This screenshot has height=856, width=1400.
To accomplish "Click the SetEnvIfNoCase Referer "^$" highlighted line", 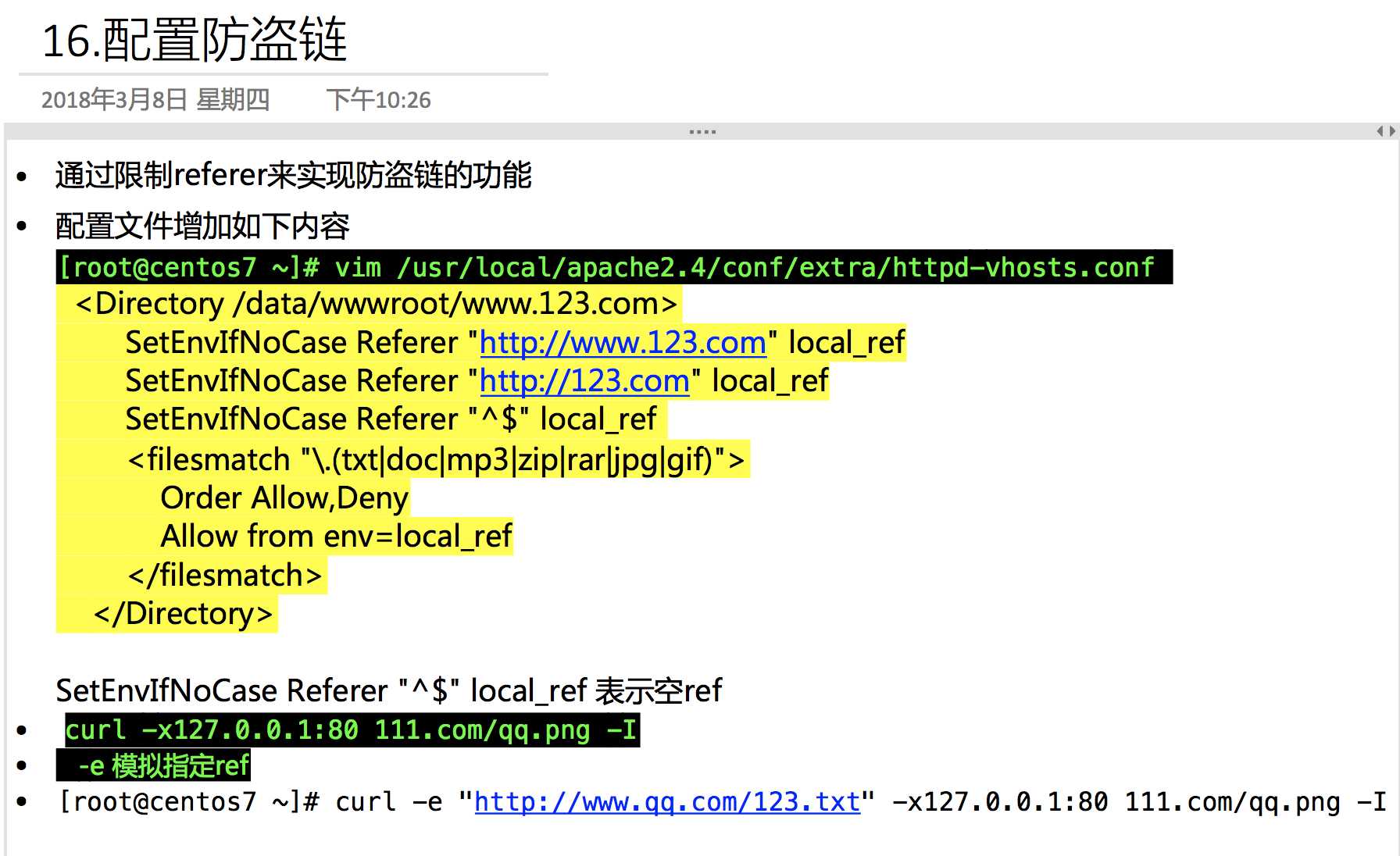I will tap(391, 419).
